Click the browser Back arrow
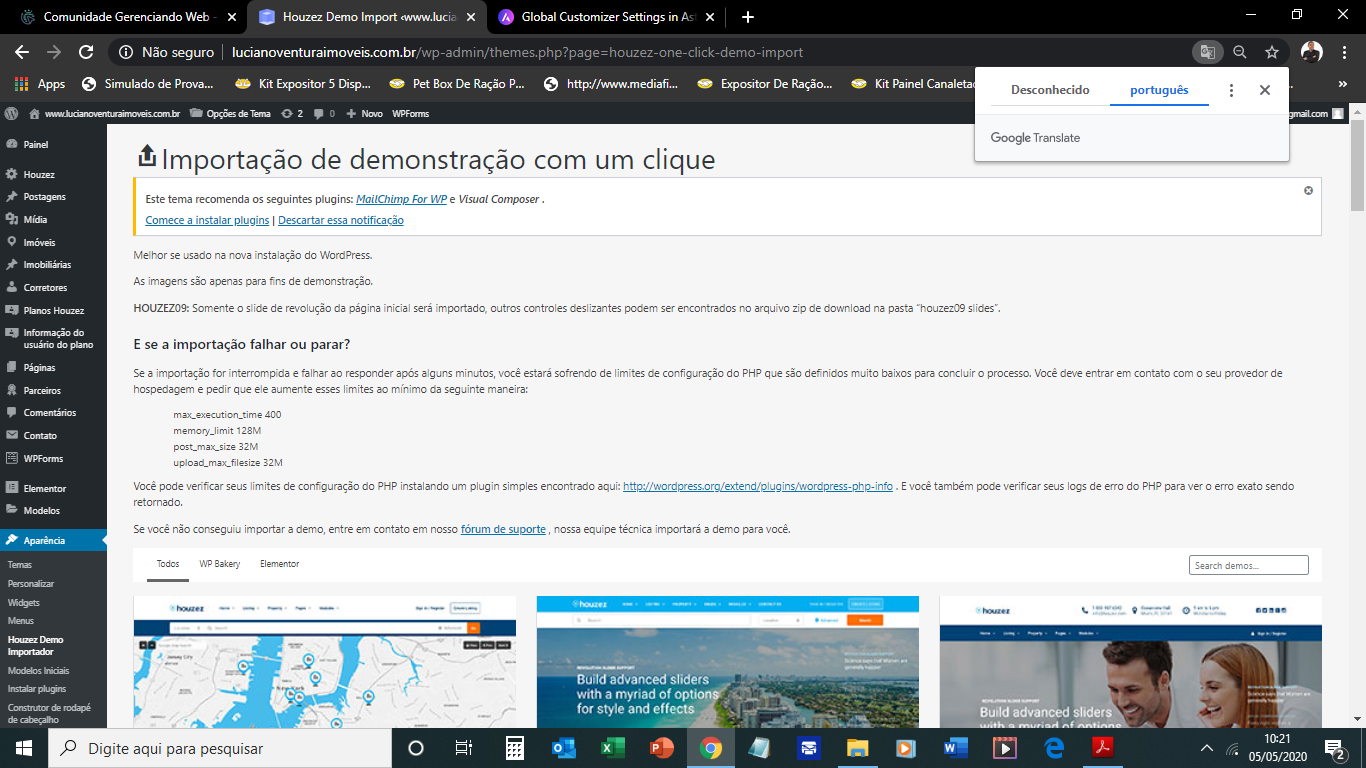 [x=22, y=52]
